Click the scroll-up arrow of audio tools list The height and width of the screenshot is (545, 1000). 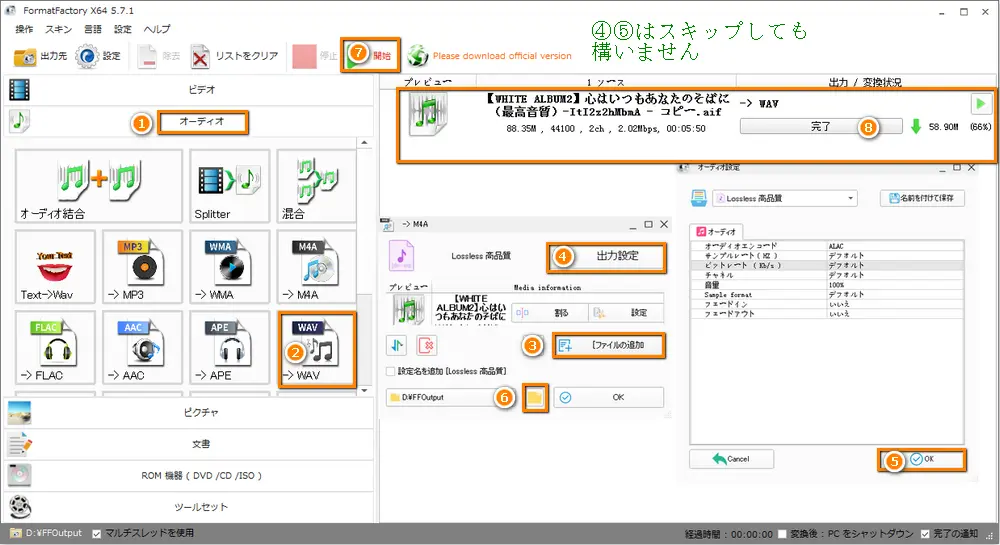tap(364, 142)
